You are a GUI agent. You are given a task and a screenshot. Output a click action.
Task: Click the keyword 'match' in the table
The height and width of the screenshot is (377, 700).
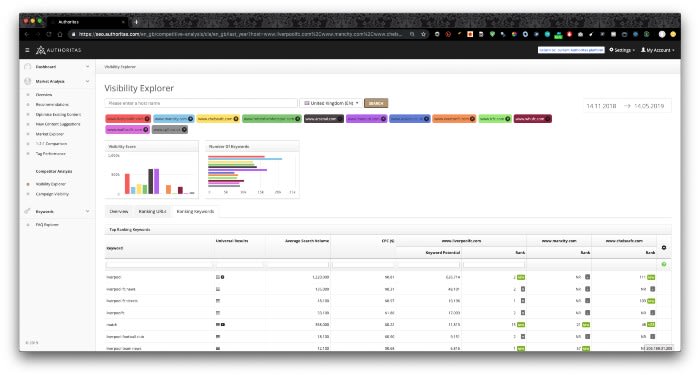[112, 325]
